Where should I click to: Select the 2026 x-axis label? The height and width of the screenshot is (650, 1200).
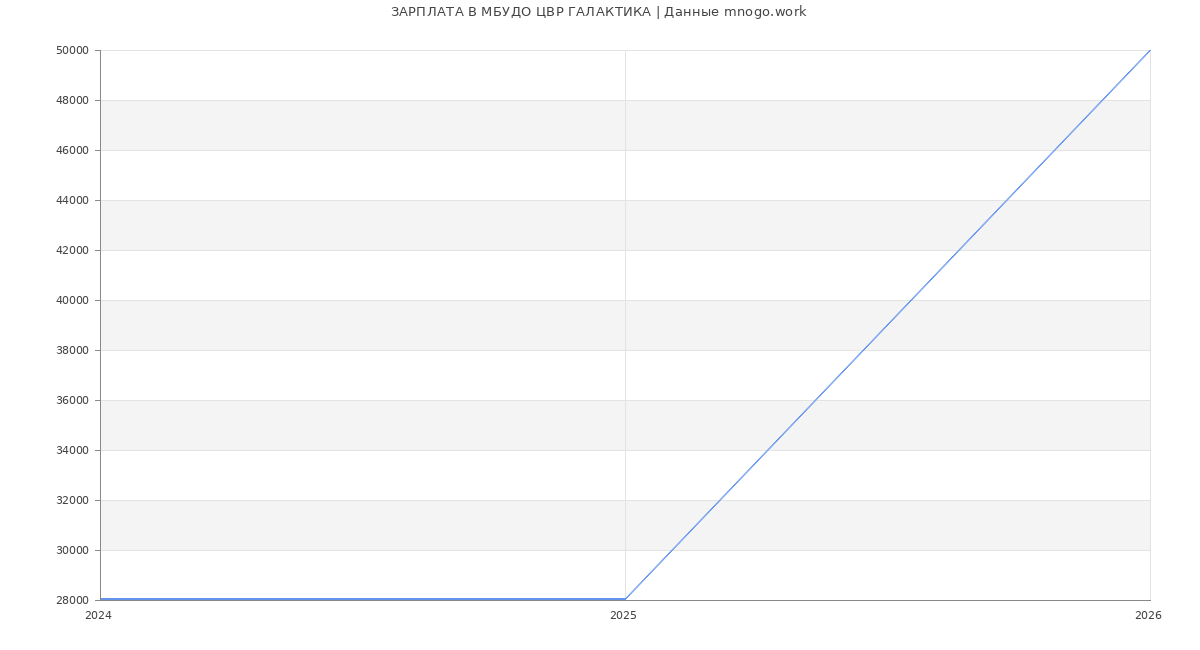(x=1148, y=616)
